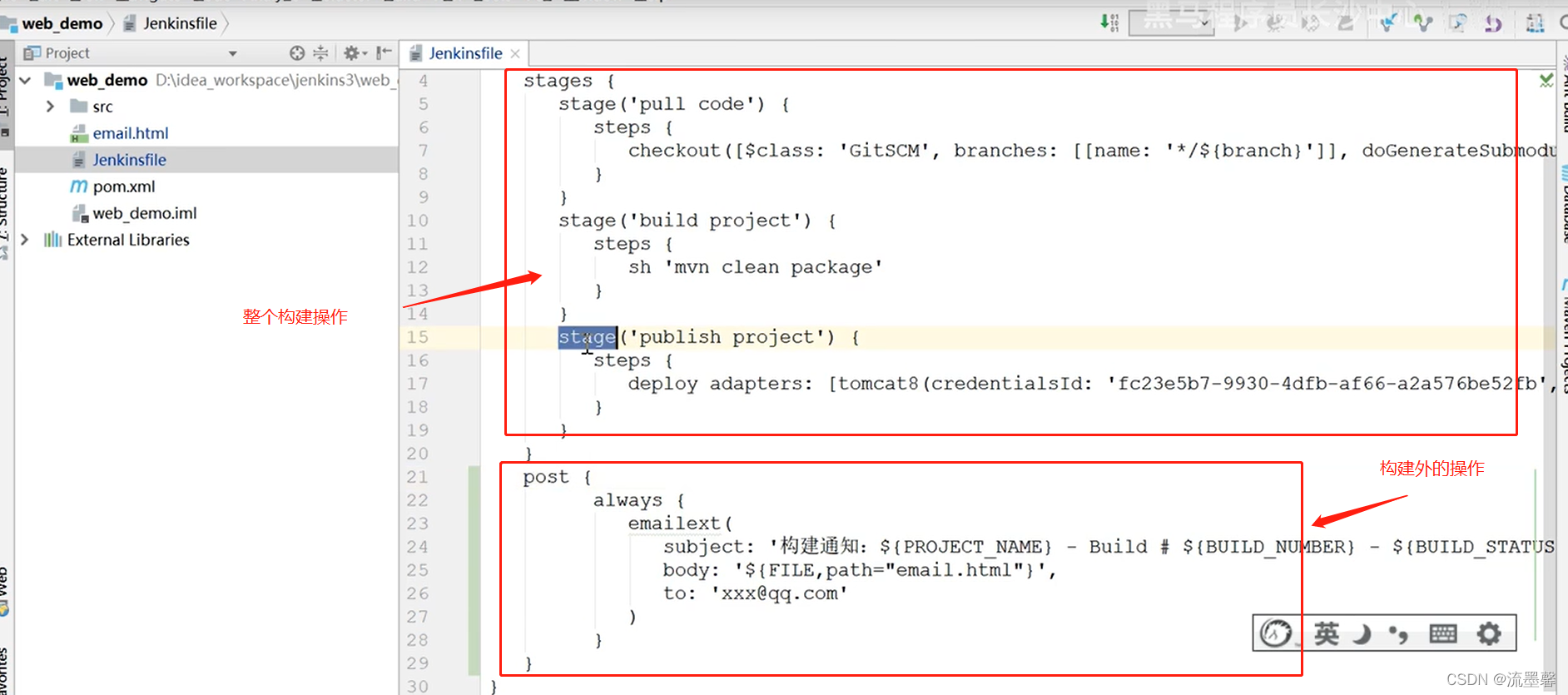Open the Project view selector dropdown
The image size is (1568, 695).
coord(232,53)
